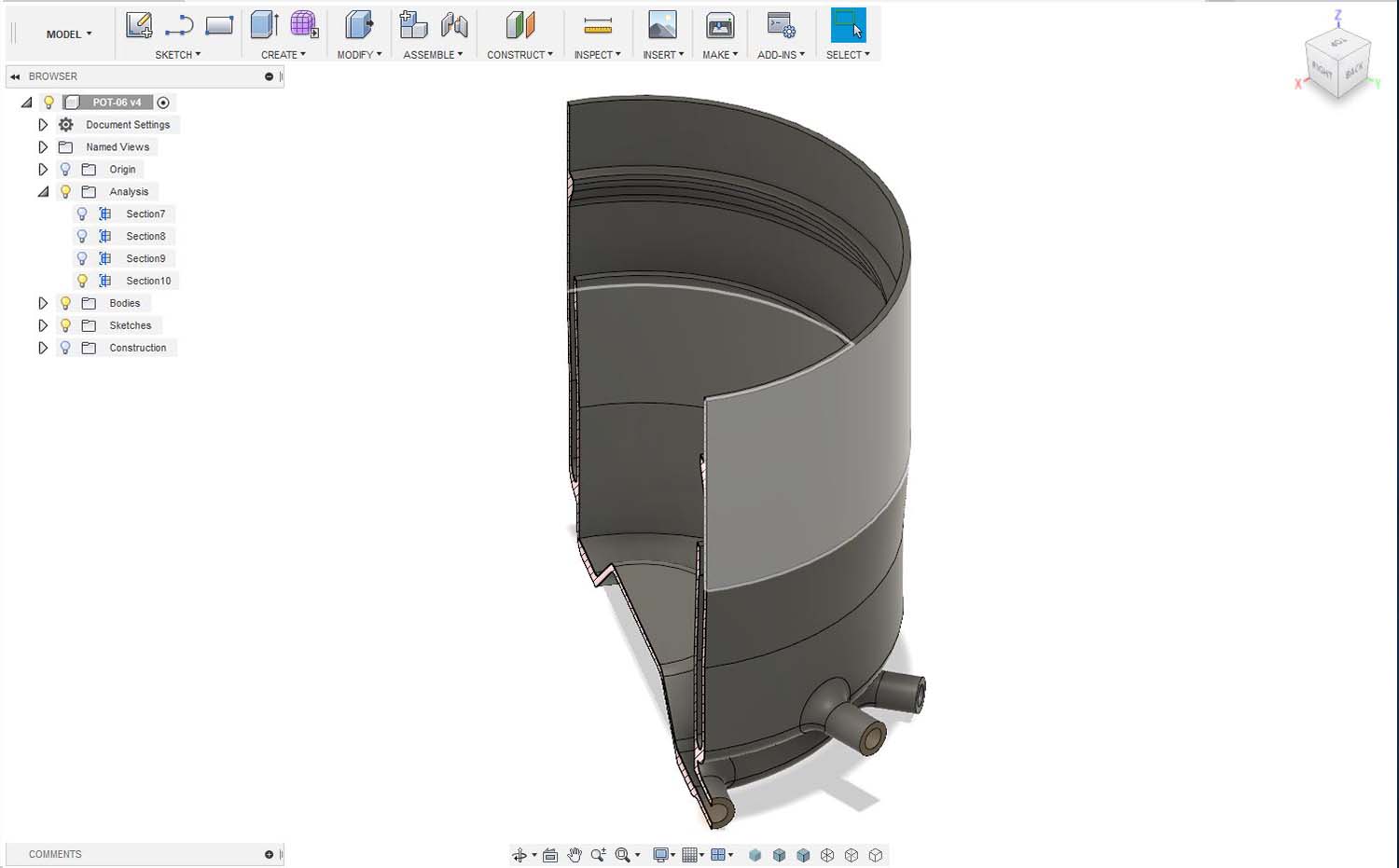Screen dimensions: 1399x868
Task: Click the Create Sketch tool icon
Action: (x=139, y=25)
